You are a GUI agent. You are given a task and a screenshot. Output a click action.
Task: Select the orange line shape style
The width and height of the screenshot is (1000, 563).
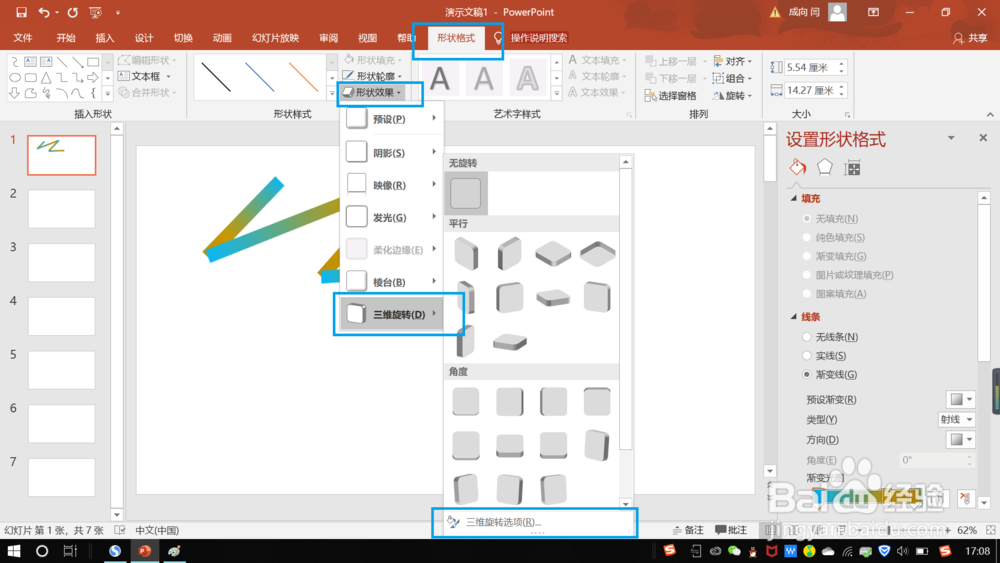(x=304, y=77)
